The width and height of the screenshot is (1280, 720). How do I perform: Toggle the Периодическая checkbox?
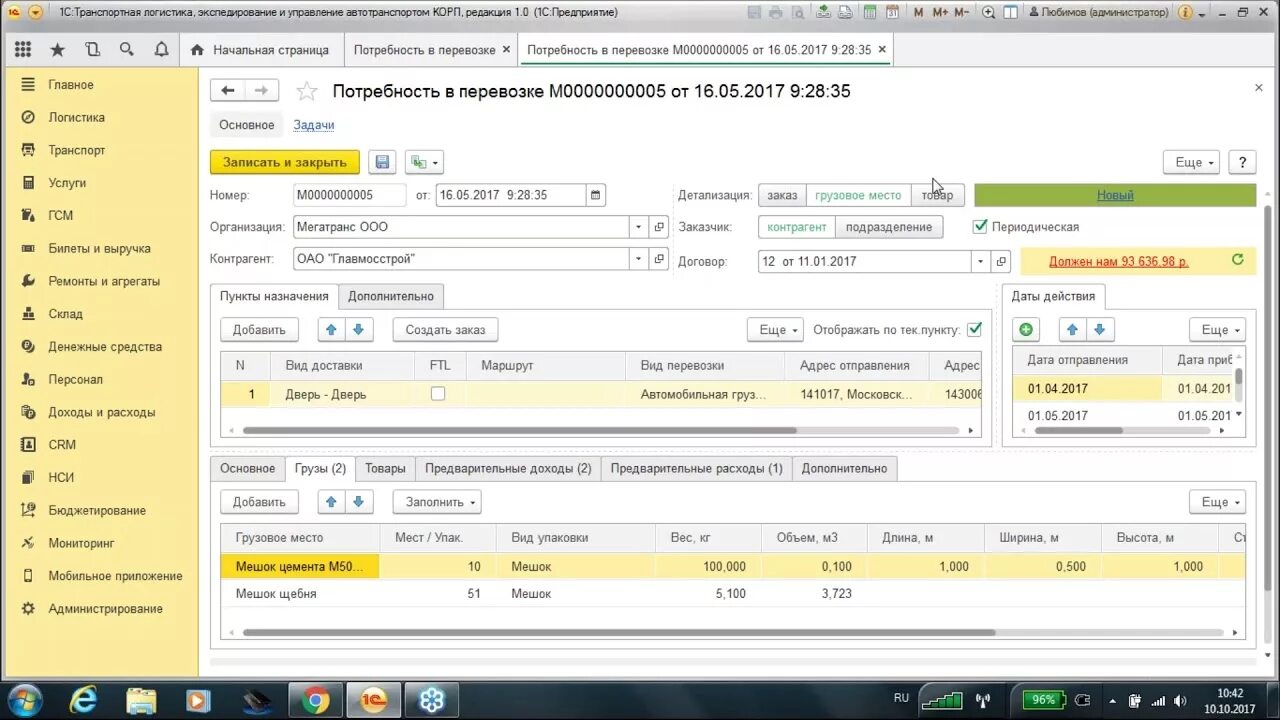click(x=980, y=227)
